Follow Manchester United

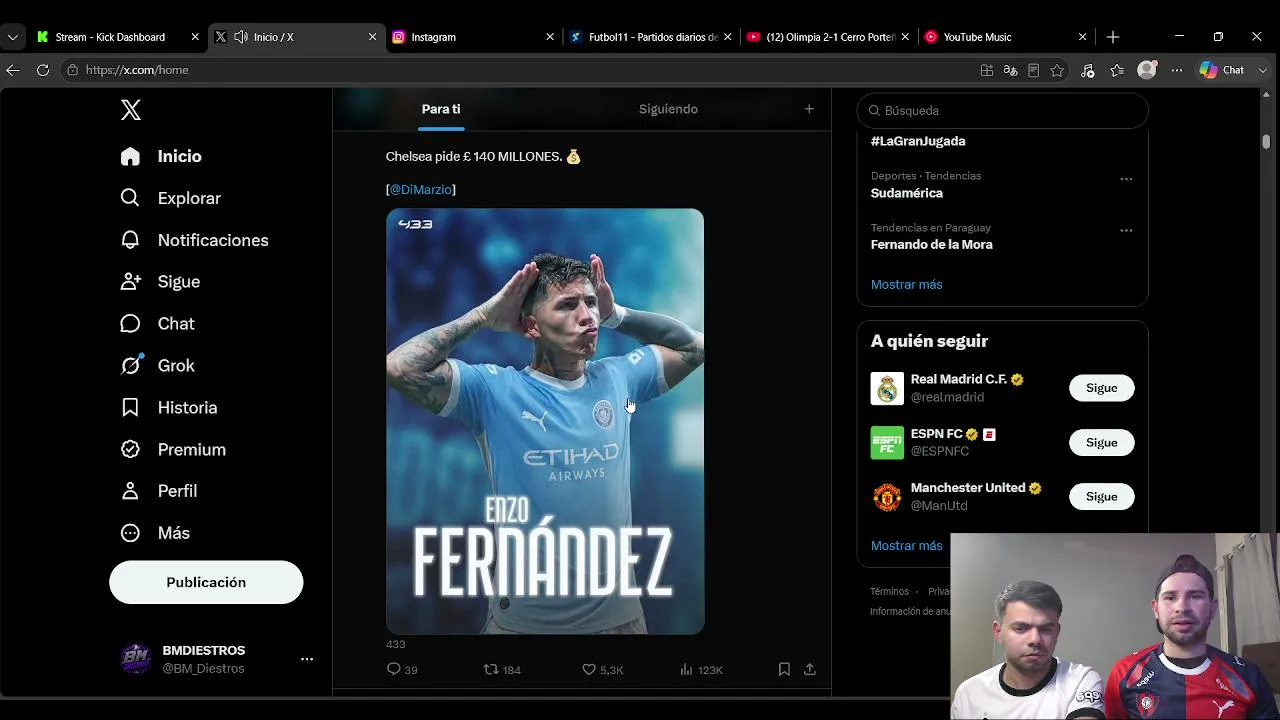point(1102,496)
